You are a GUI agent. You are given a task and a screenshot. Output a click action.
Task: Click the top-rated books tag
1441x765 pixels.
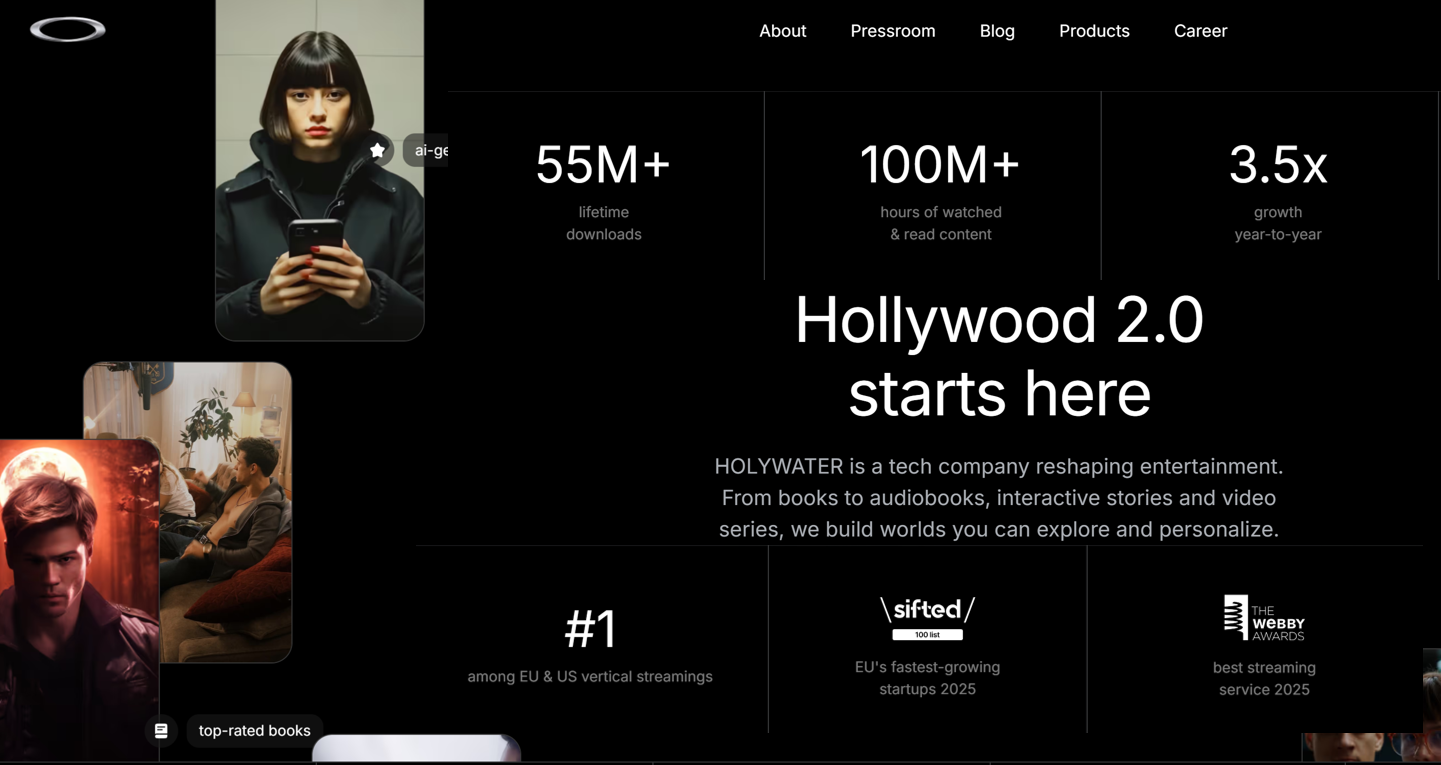(254, 731)
